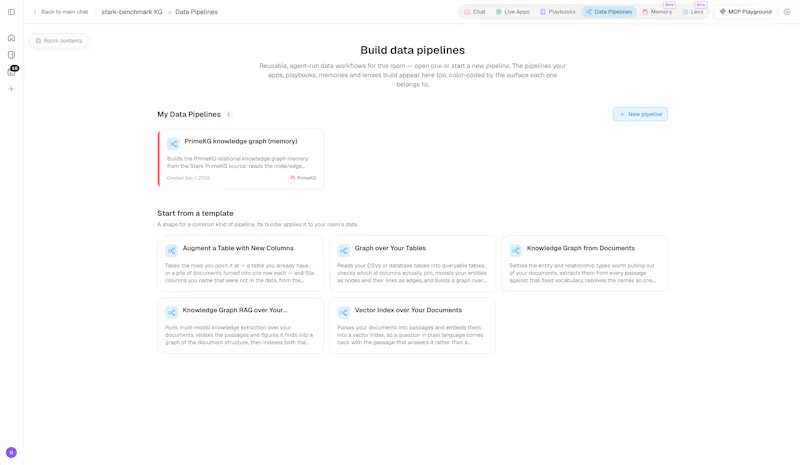Switch to the Chat tab

click(474, 12)
